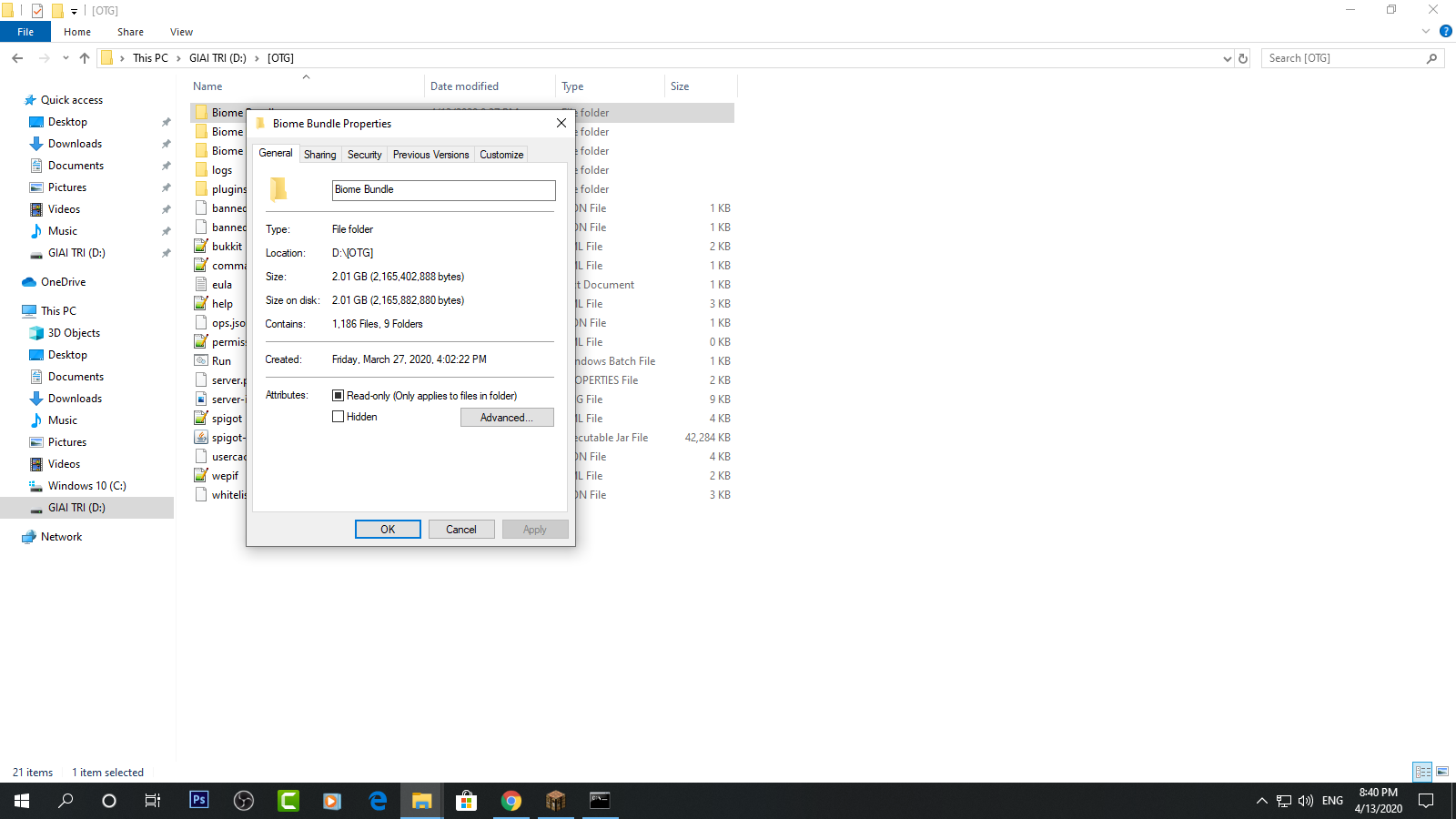Switch to the Previous Versions tab
Image resolution: width=1456 pixels, height=819 pixels.
coord(431,155)
